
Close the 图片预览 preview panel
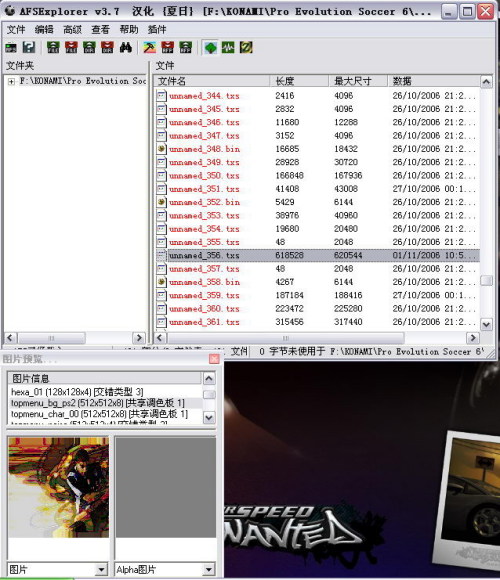point(214,359)
